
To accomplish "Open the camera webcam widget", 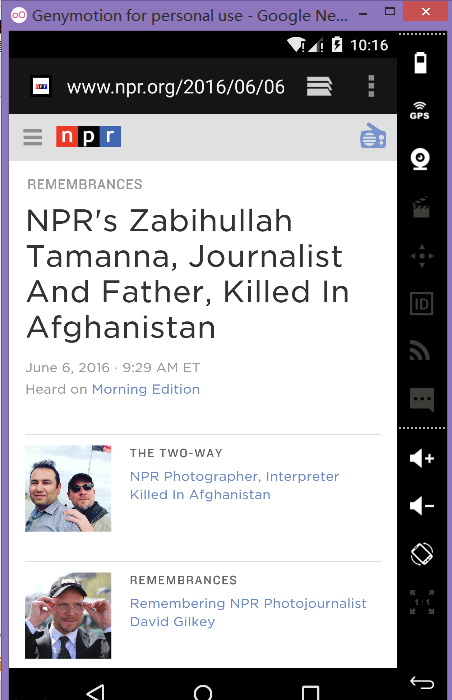I will tap(420, 159).
